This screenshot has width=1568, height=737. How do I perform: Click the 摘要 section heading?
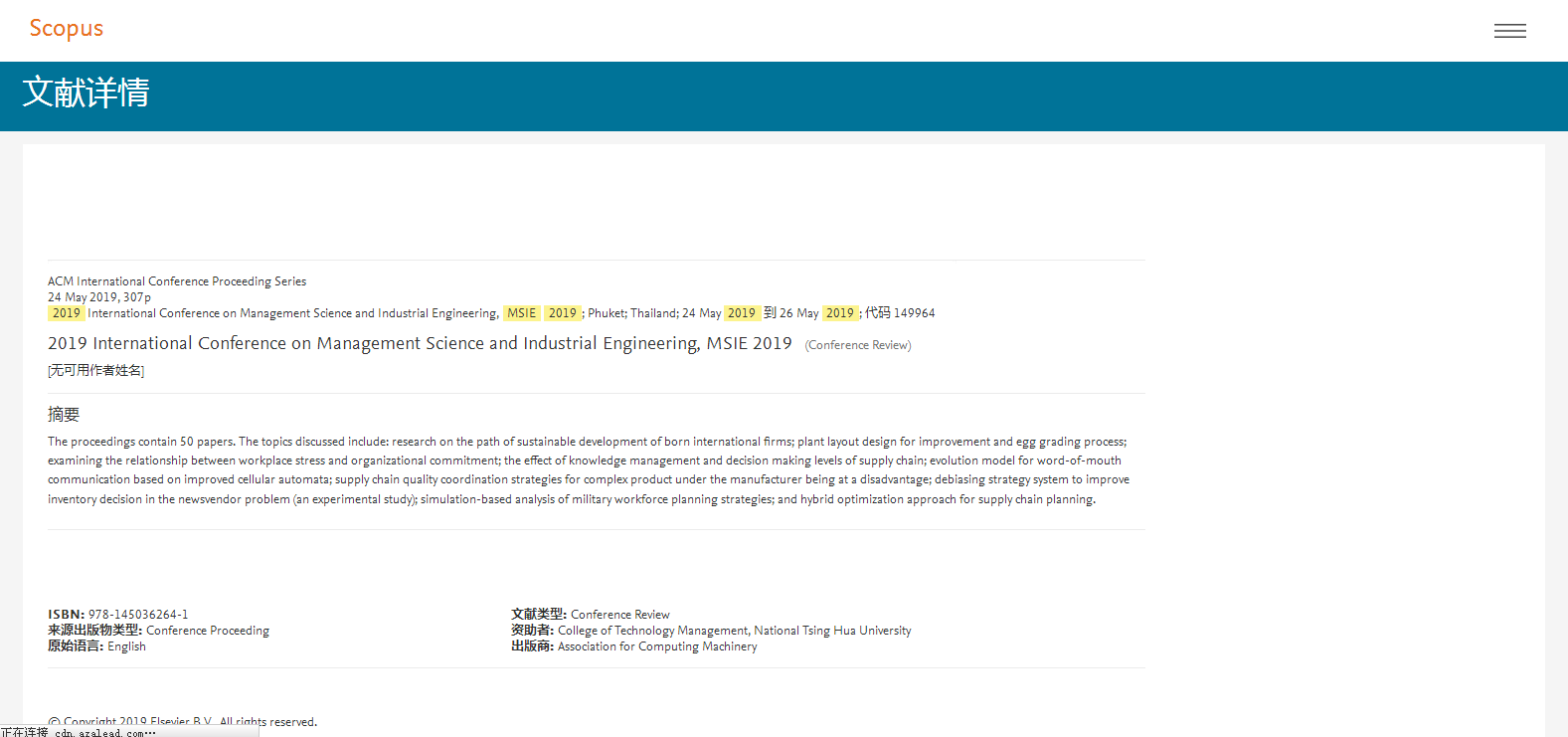click(64, 415)
